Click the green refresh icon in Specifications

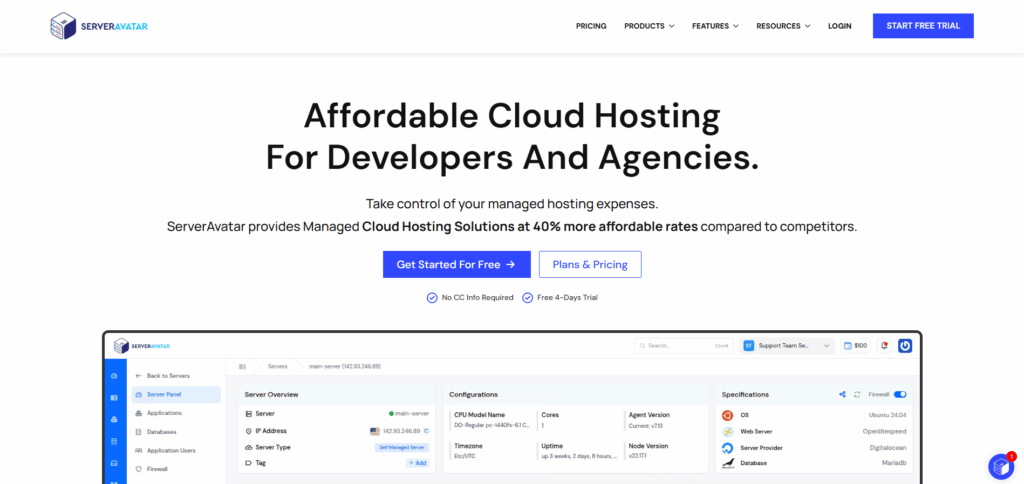(x=857, y=395)
